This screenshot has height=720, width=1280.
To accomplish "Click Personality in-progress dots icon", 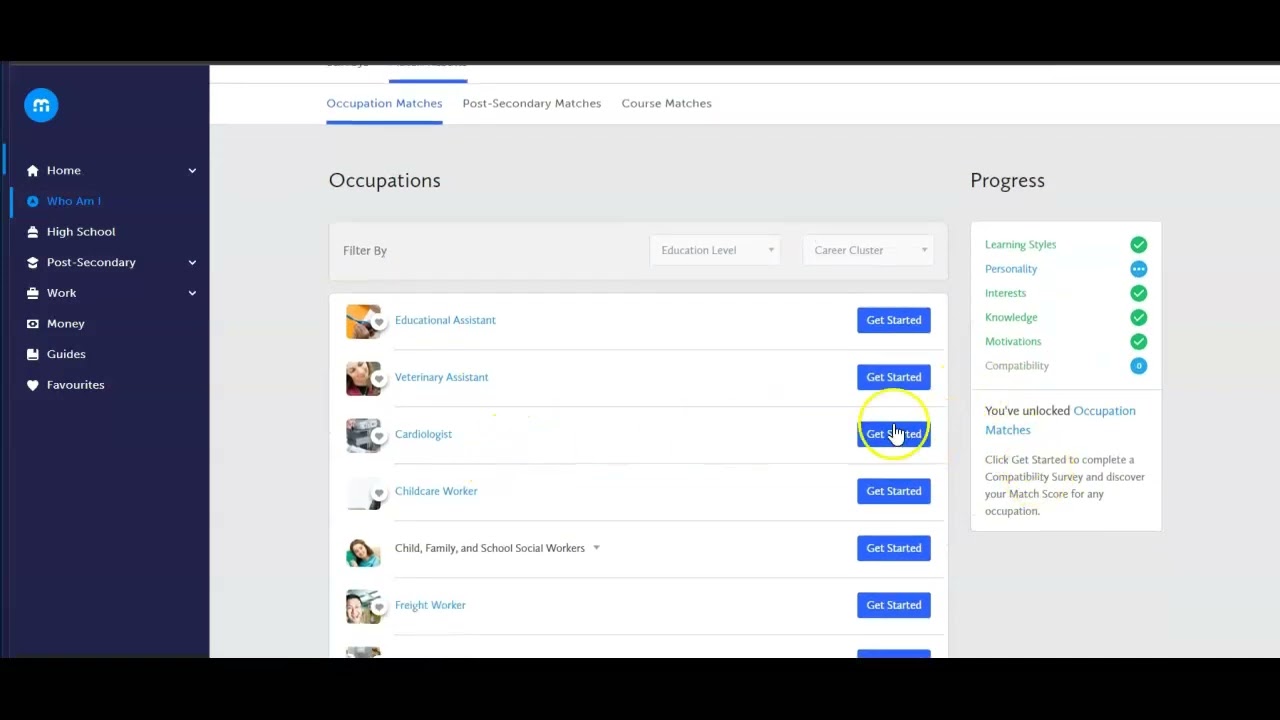I will tap(1138, 269).
